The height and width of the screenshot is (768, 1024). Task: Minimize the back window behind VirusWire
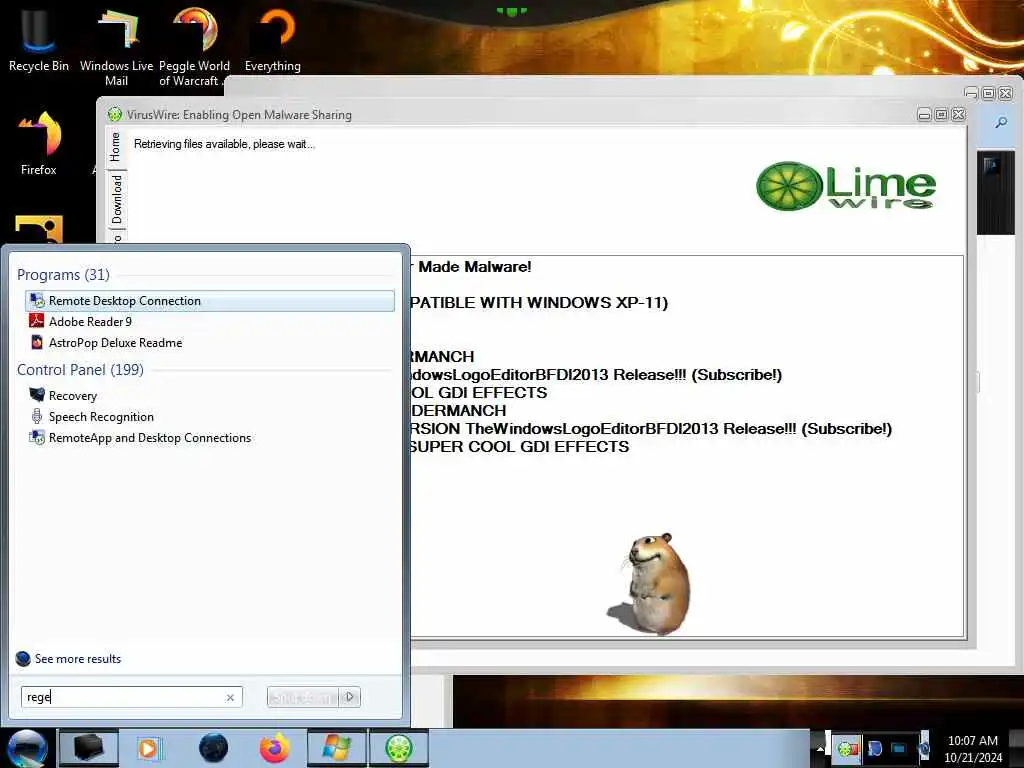(971, 93)
